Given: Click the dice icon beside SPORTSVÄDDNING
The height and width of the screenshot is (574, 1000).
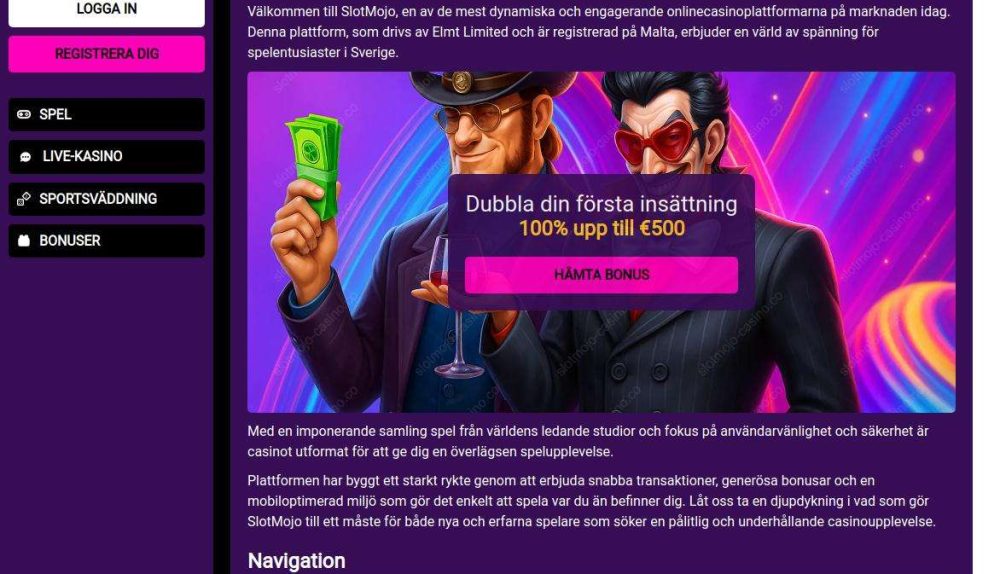Looking at the screenshot, I should point(24,199).
